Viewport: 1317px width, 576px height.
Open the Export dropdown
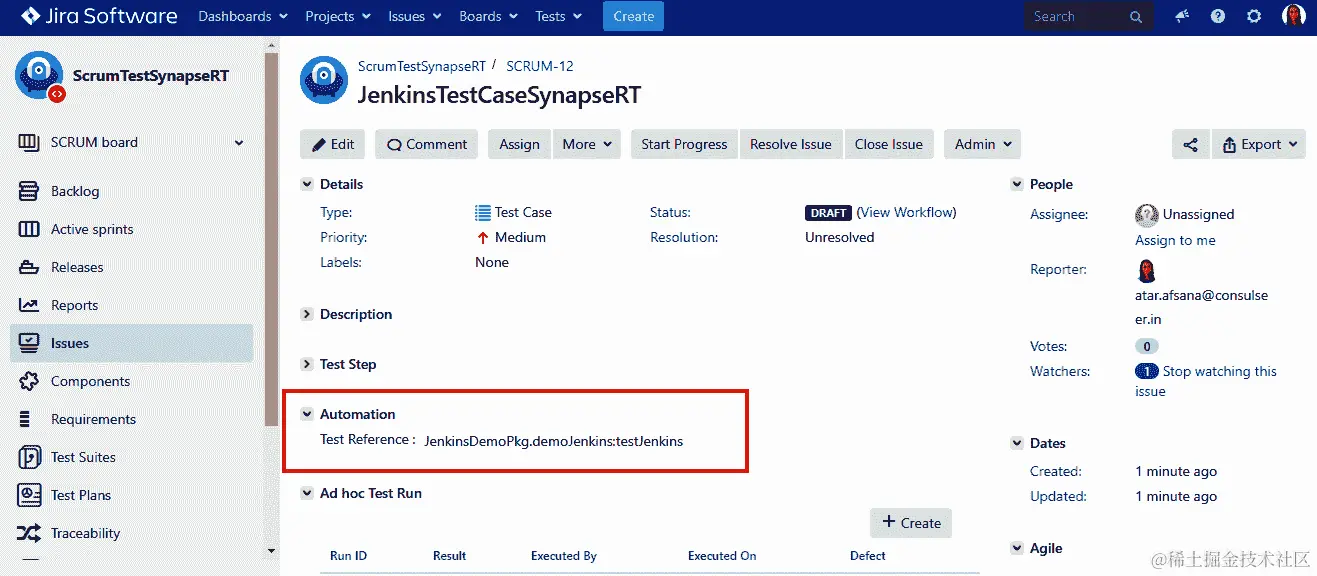coord(1258,144)
